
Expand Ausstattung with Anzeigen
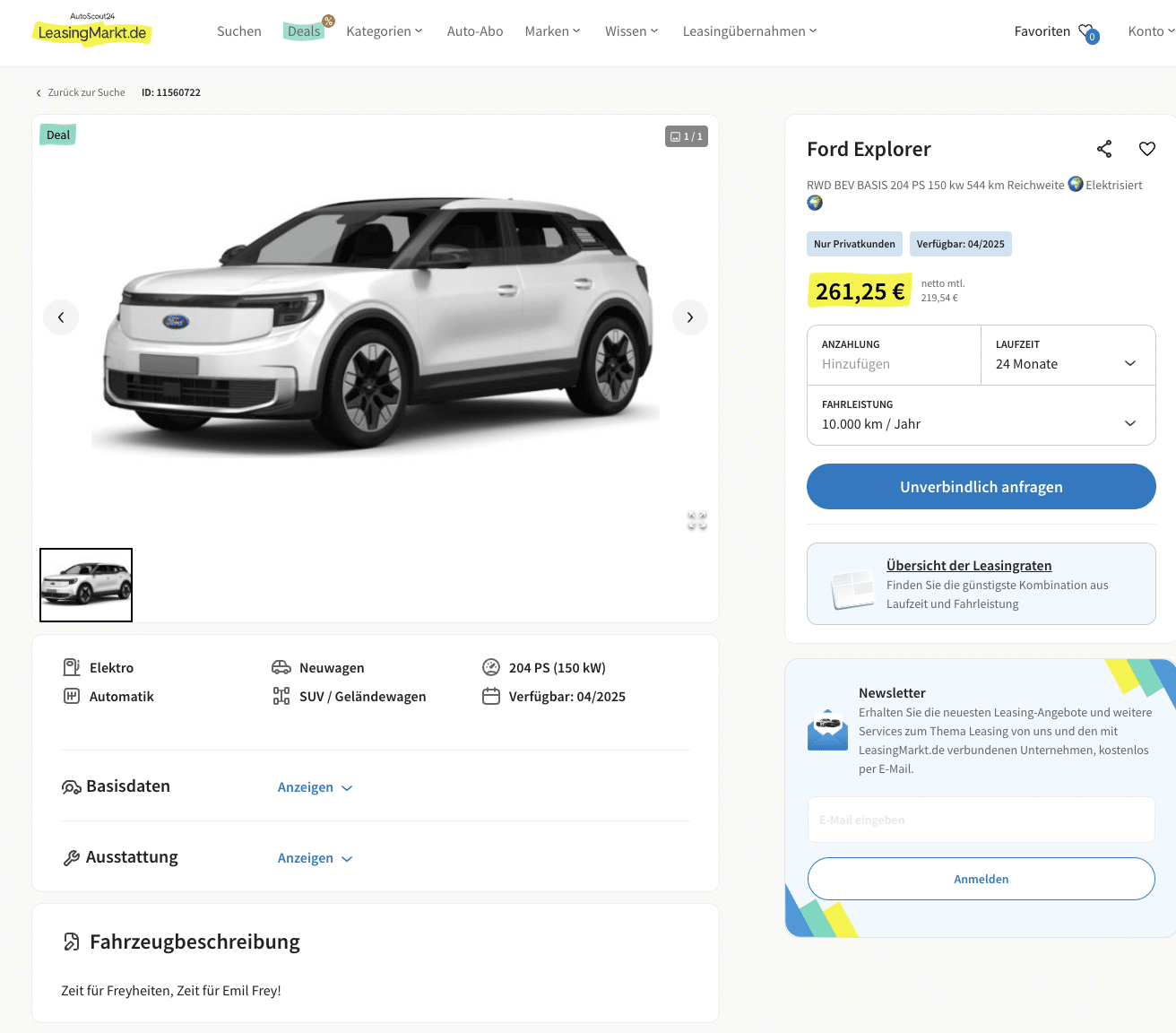[316, 858]
